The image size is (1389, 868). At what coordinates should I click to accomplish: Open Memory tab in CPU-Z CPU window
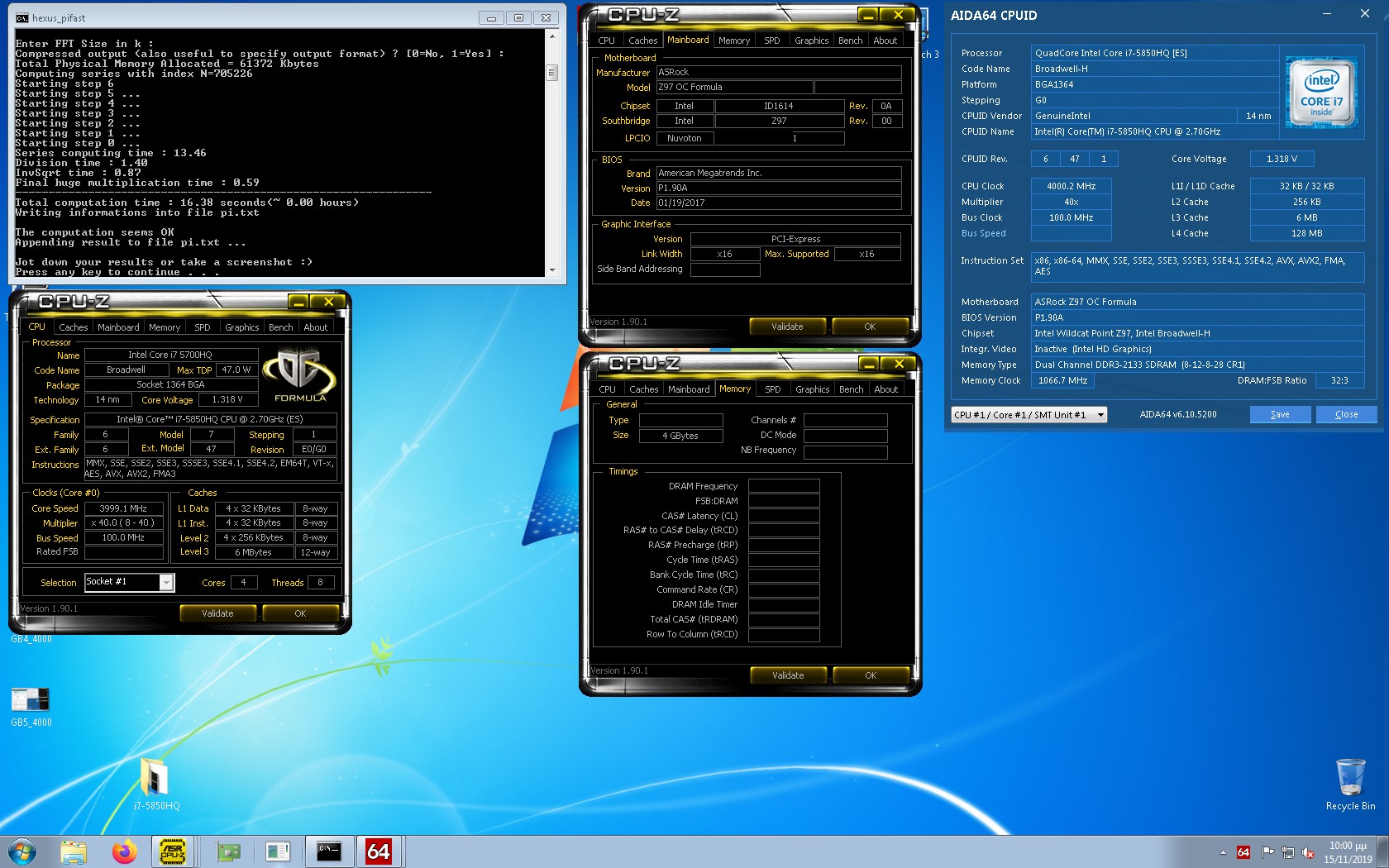click(165, 327)
